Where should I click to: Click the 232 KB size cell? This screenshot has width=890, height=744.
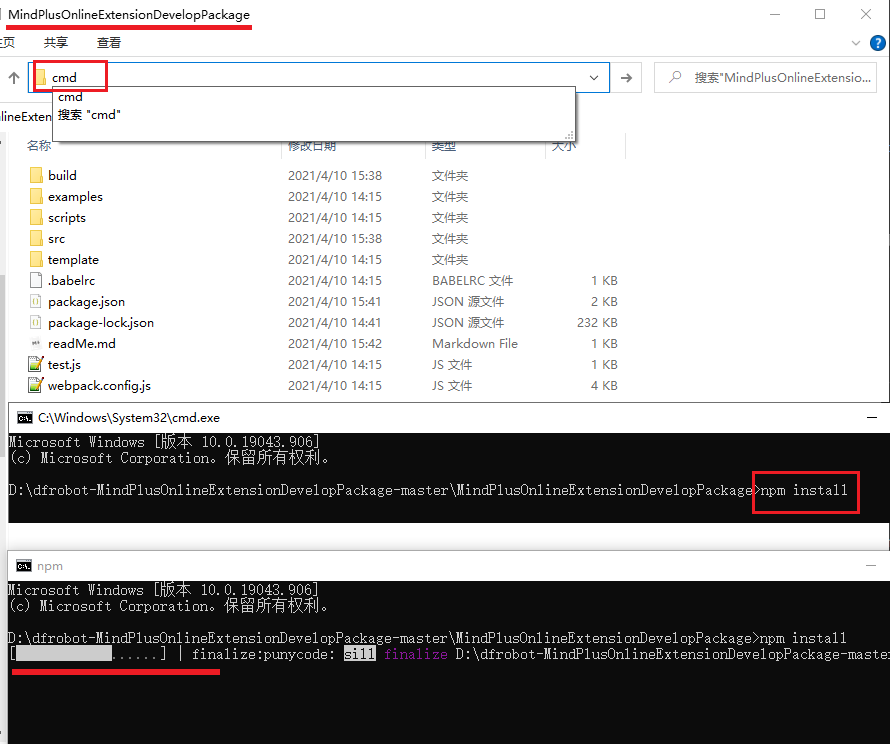597,322
